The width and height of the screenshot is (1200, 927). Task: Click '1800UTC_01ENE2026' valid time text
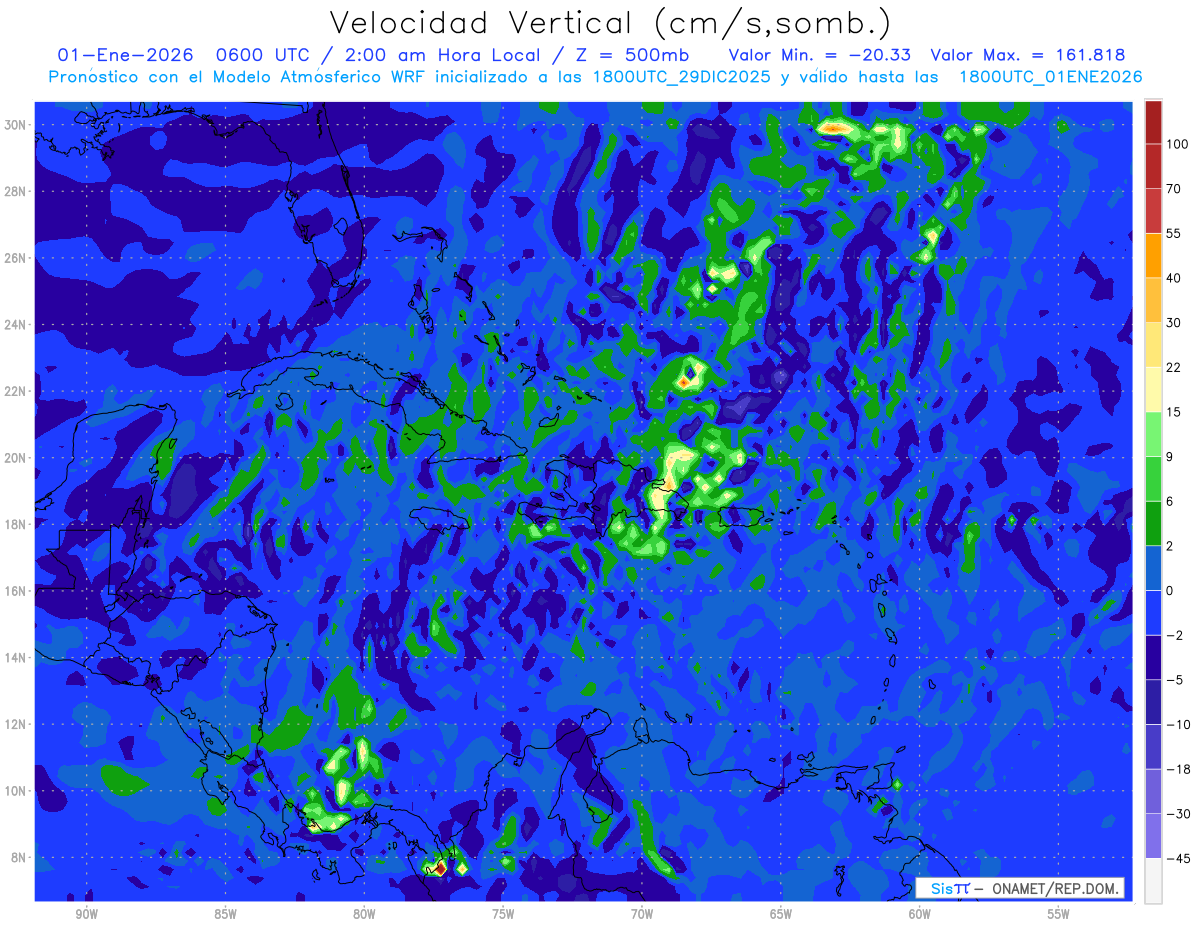(x=1050, y=77)
